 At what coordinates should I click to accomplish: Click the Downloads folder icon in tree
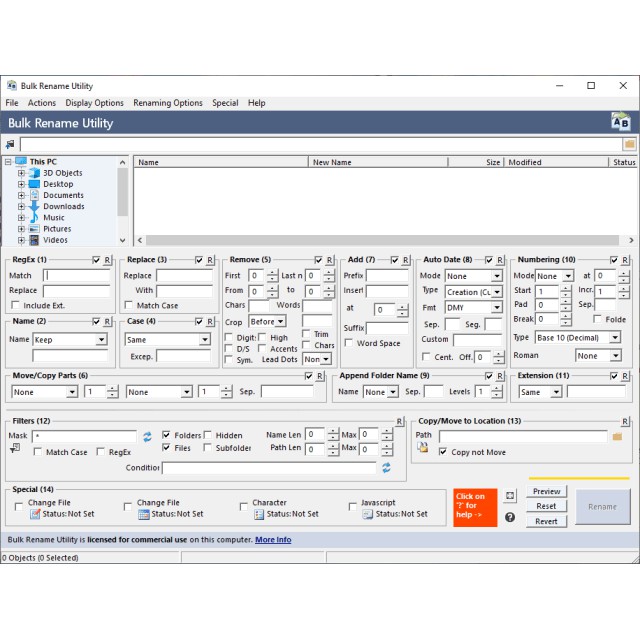coord(34,206)
